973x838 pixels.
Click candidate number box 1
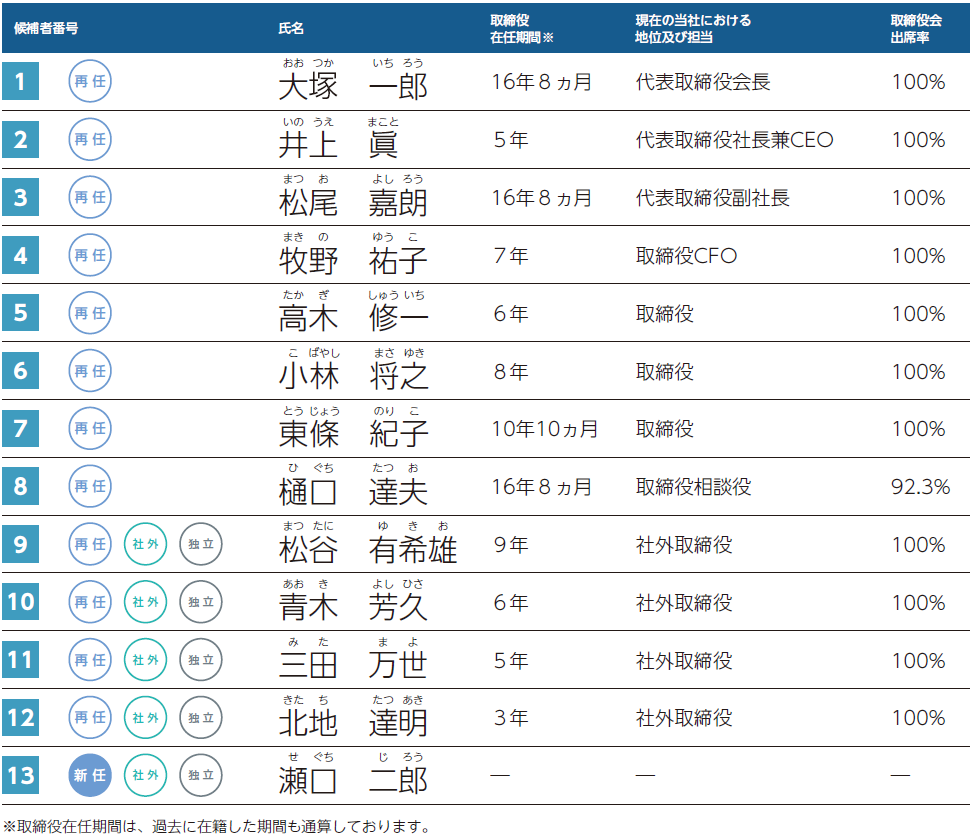pos(20,81)
